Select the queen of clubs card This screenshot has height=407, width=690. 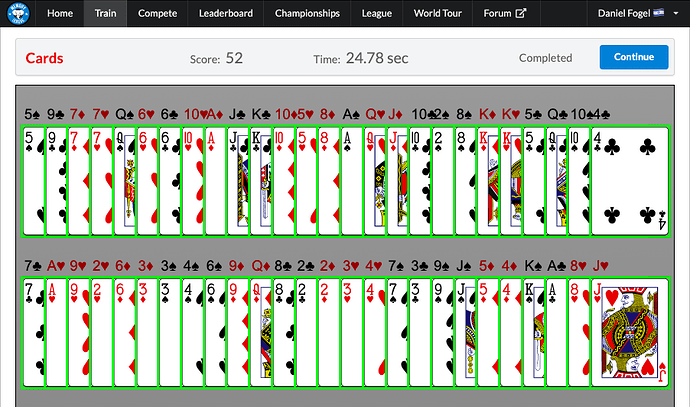557,181
